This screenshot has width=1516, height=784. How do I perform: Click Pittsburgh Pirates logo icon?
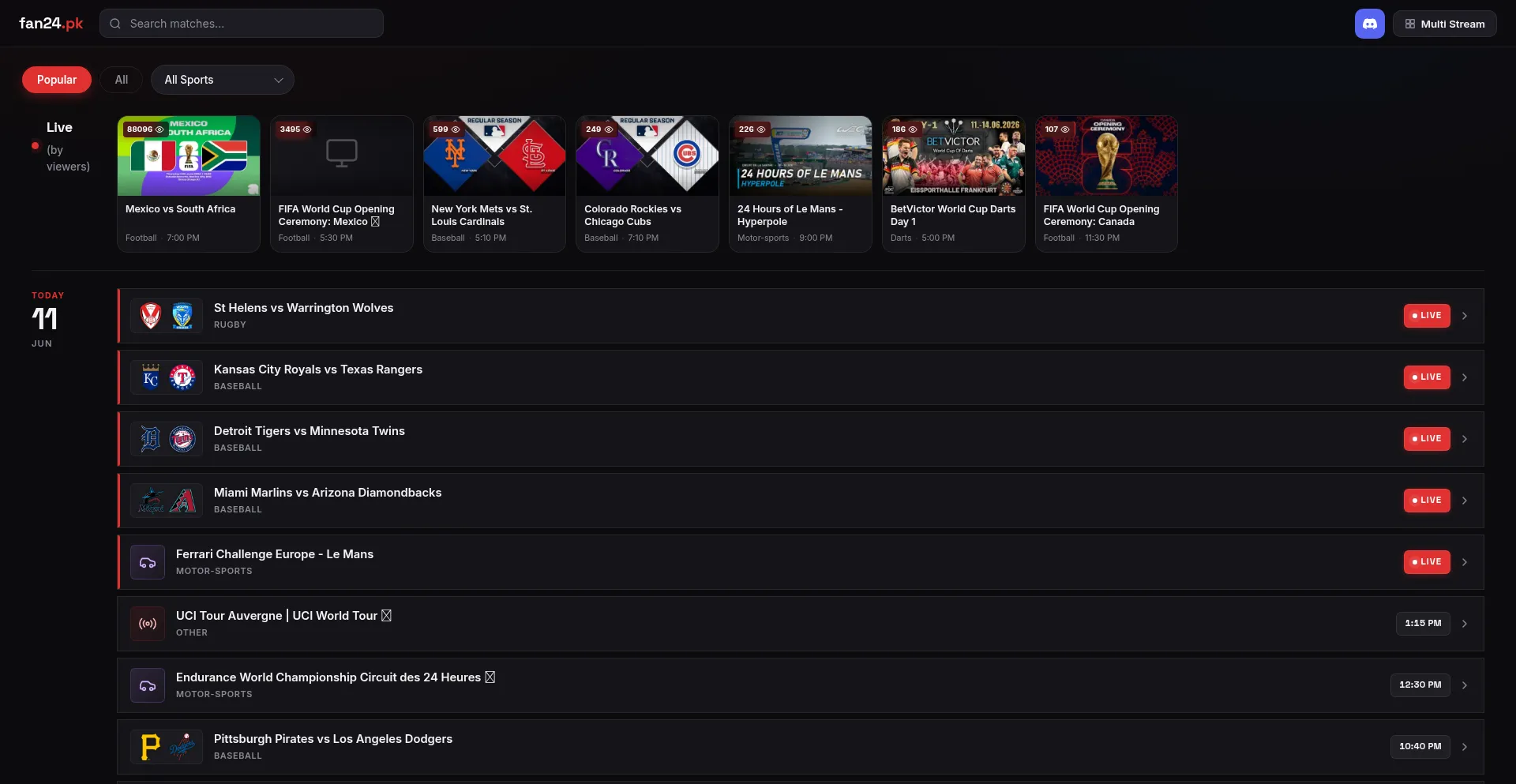[151, 747]
